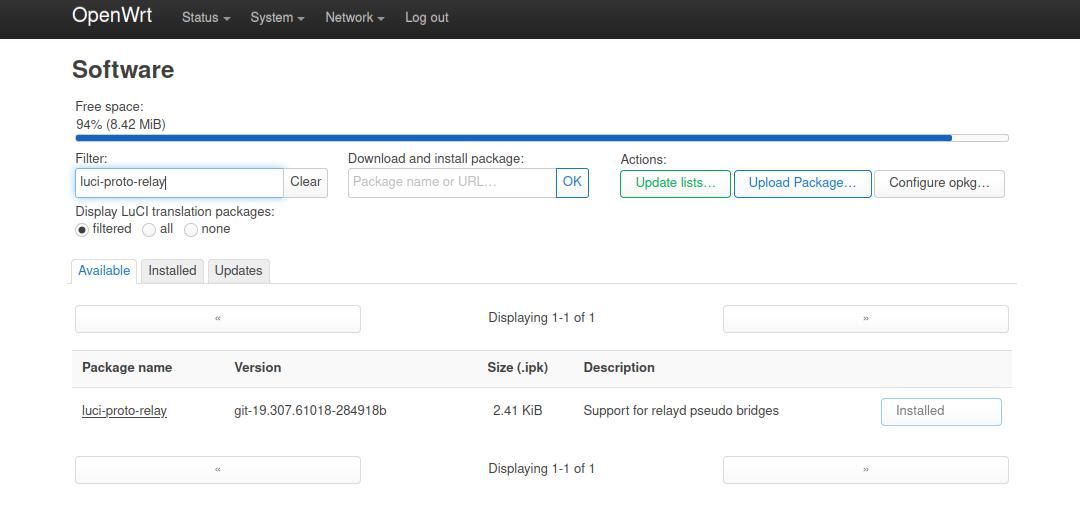Switch to the Updates tab

[x=238, y=271]
